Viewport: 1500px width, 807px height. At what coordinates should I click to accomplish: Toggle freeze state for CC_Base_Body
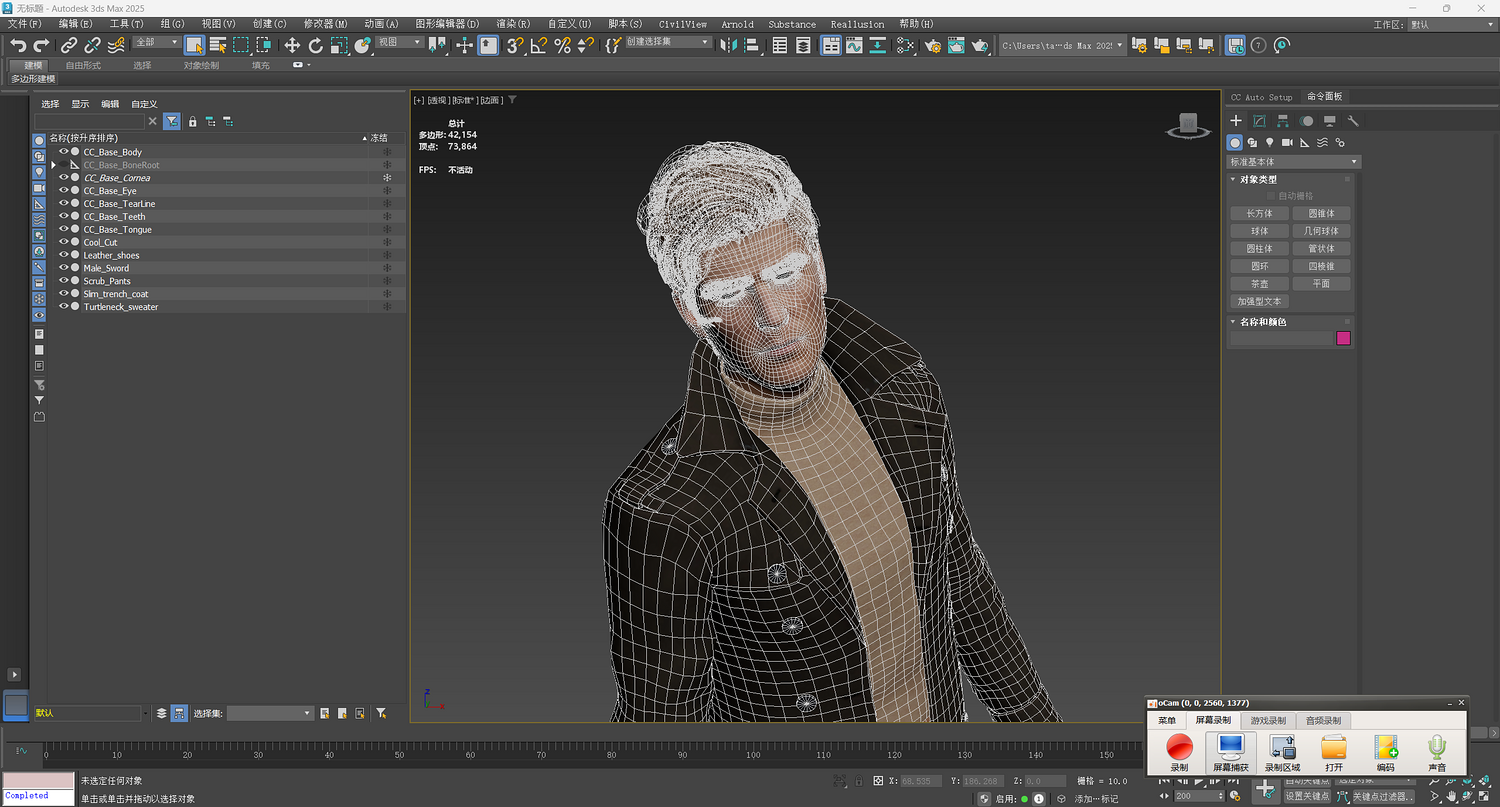click(387, 152)
